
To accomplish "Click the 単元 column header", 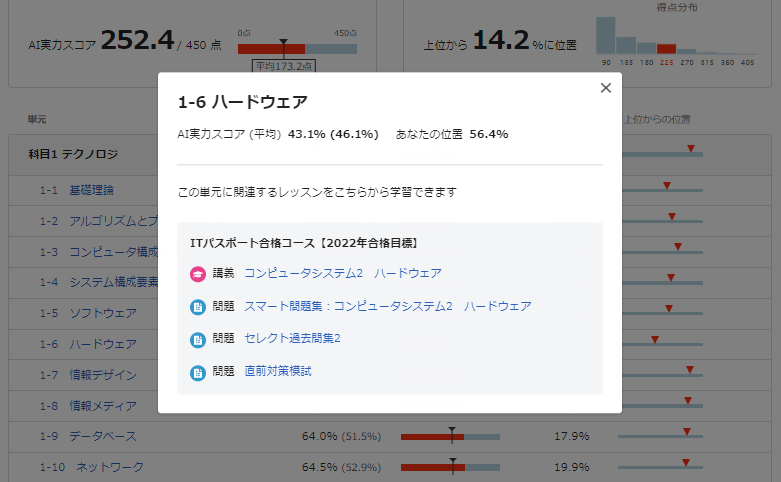I will [37, 120].
